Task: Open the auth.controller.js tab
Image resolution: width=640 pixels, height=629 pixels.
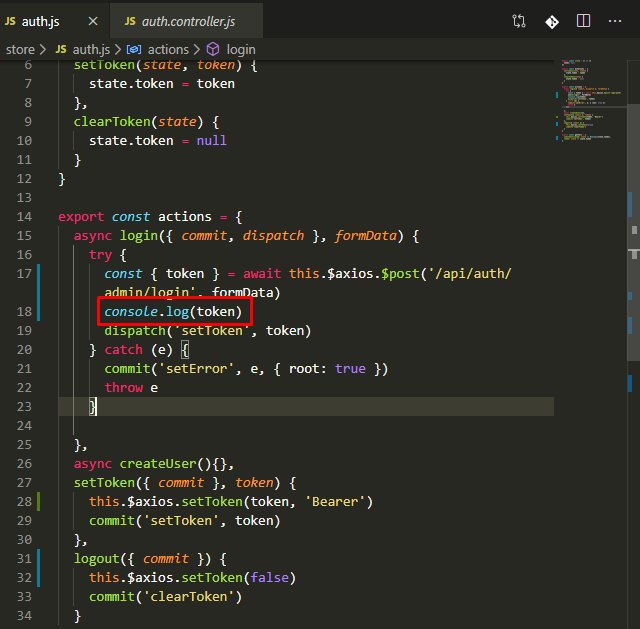Action: pos(188,21)
